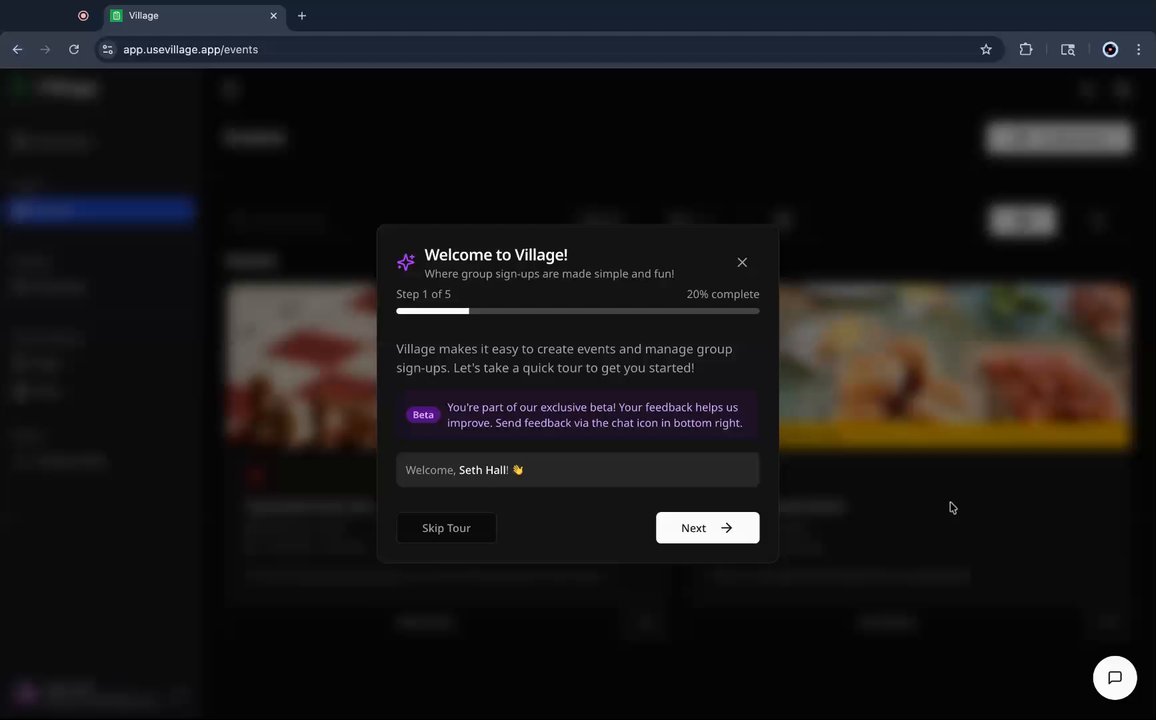
Task: Open the browser profile avatar
Action: 1110,49
